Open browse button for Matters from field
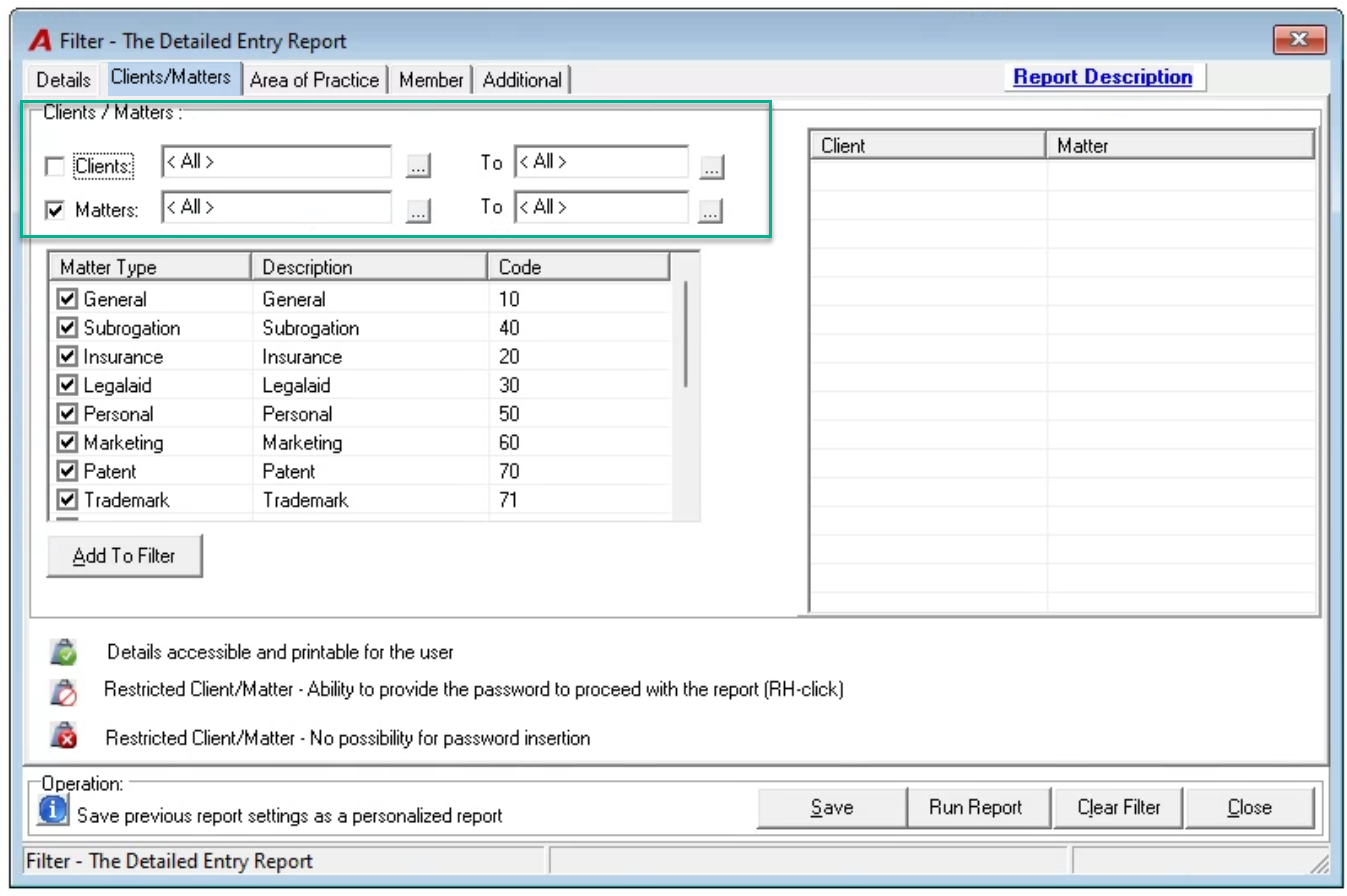 pyautogui.click(x=418, y=211)
